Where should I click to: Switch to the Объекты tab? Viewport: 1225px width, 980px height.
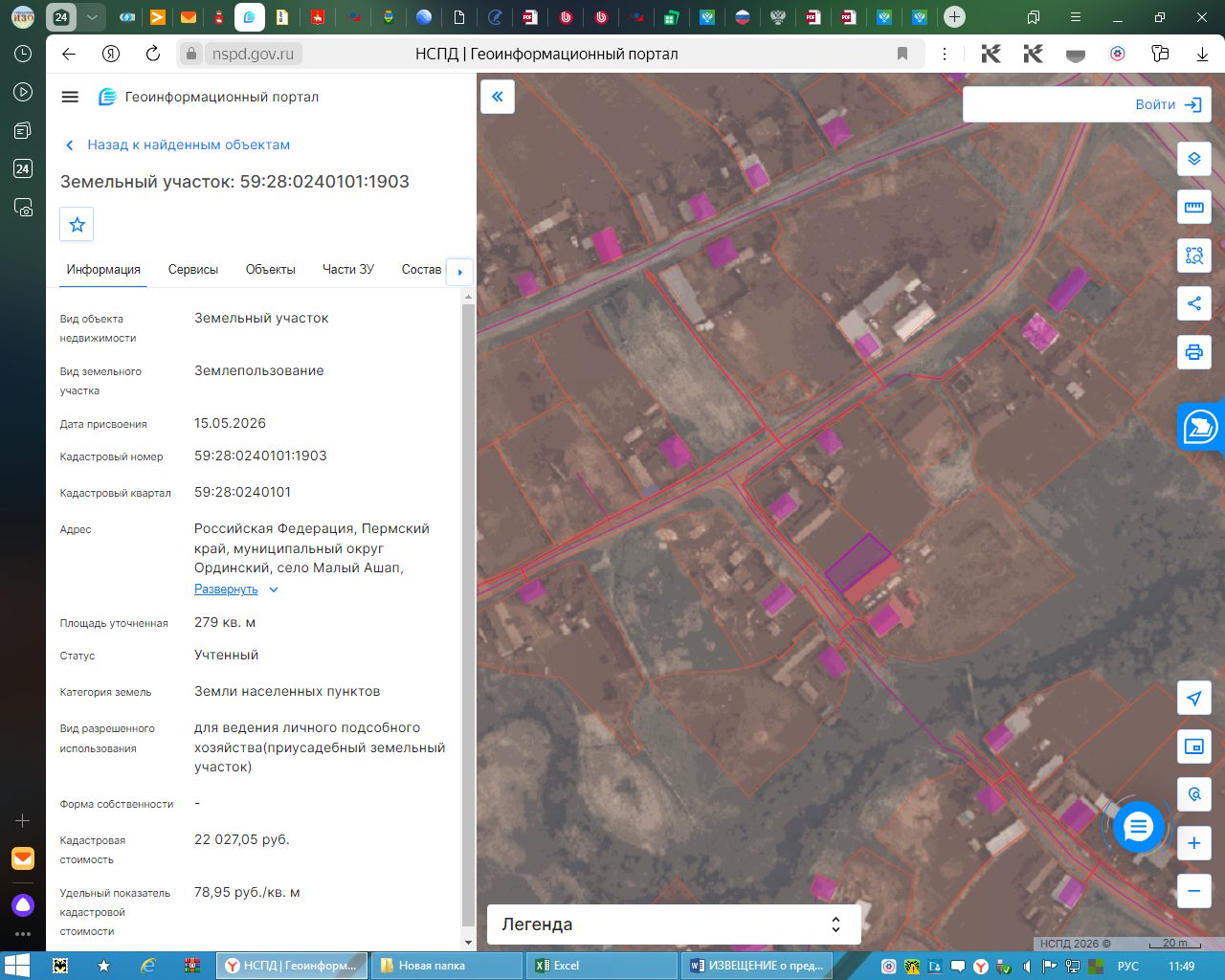[x=271, y=270]
